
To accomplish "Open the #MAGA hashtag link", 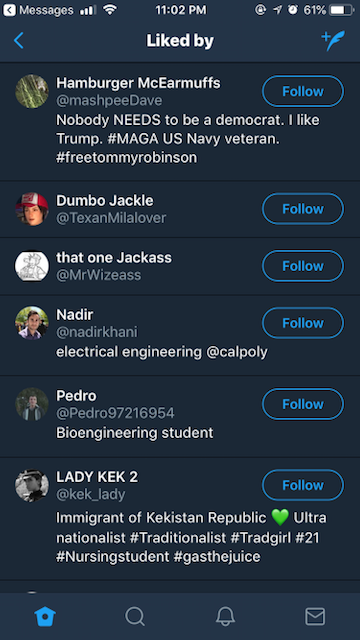I will click(x=131, y=139).
